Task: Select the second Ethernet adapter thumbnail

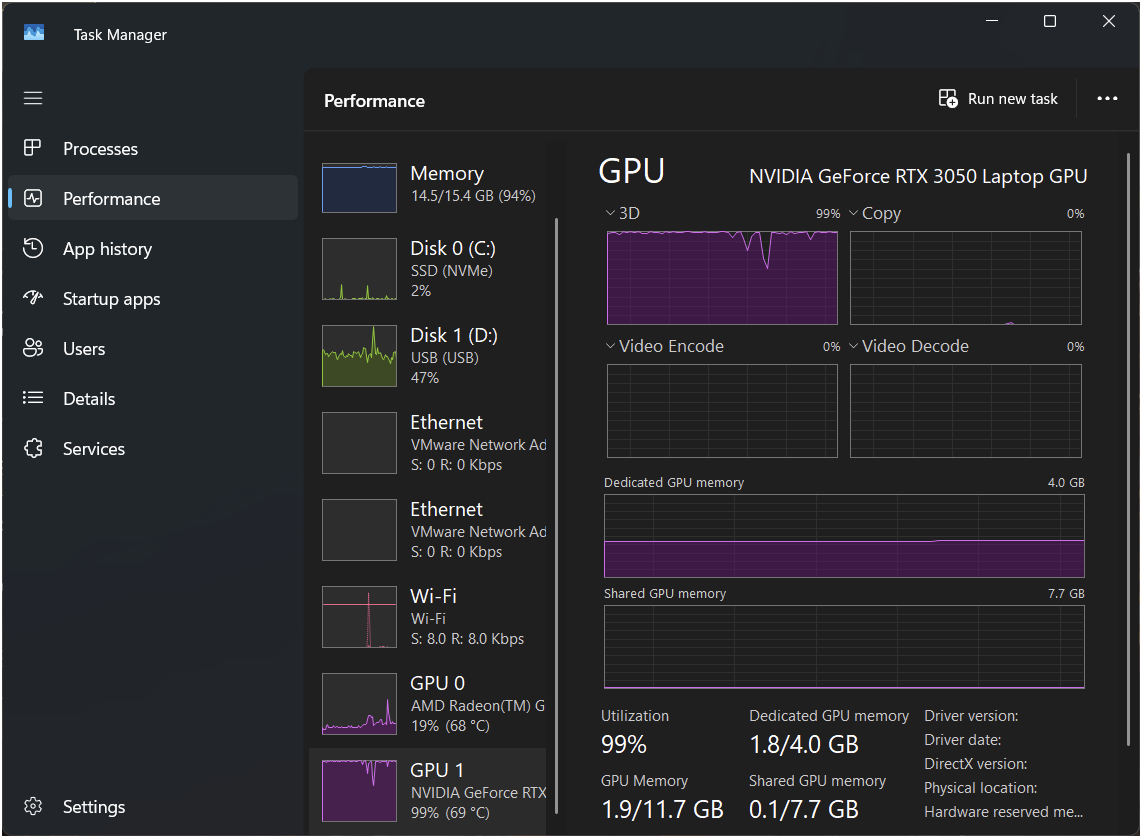Action: pos(359,529)
